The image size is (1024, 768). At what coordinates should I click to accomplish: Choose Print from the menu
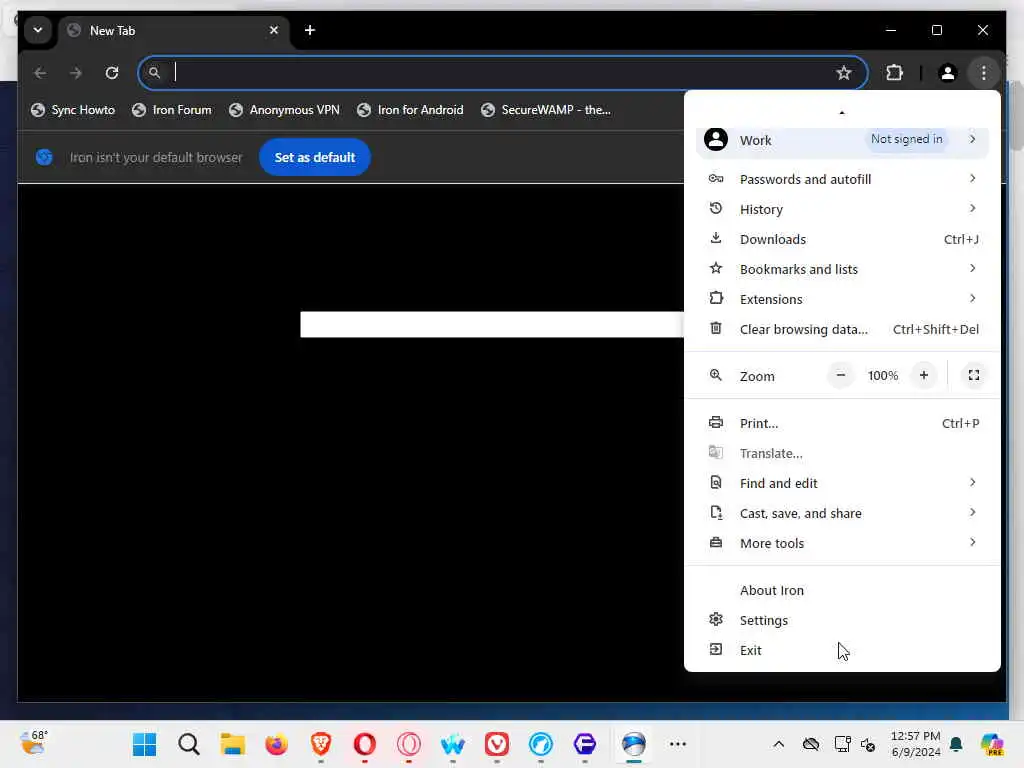coord(842,423)
